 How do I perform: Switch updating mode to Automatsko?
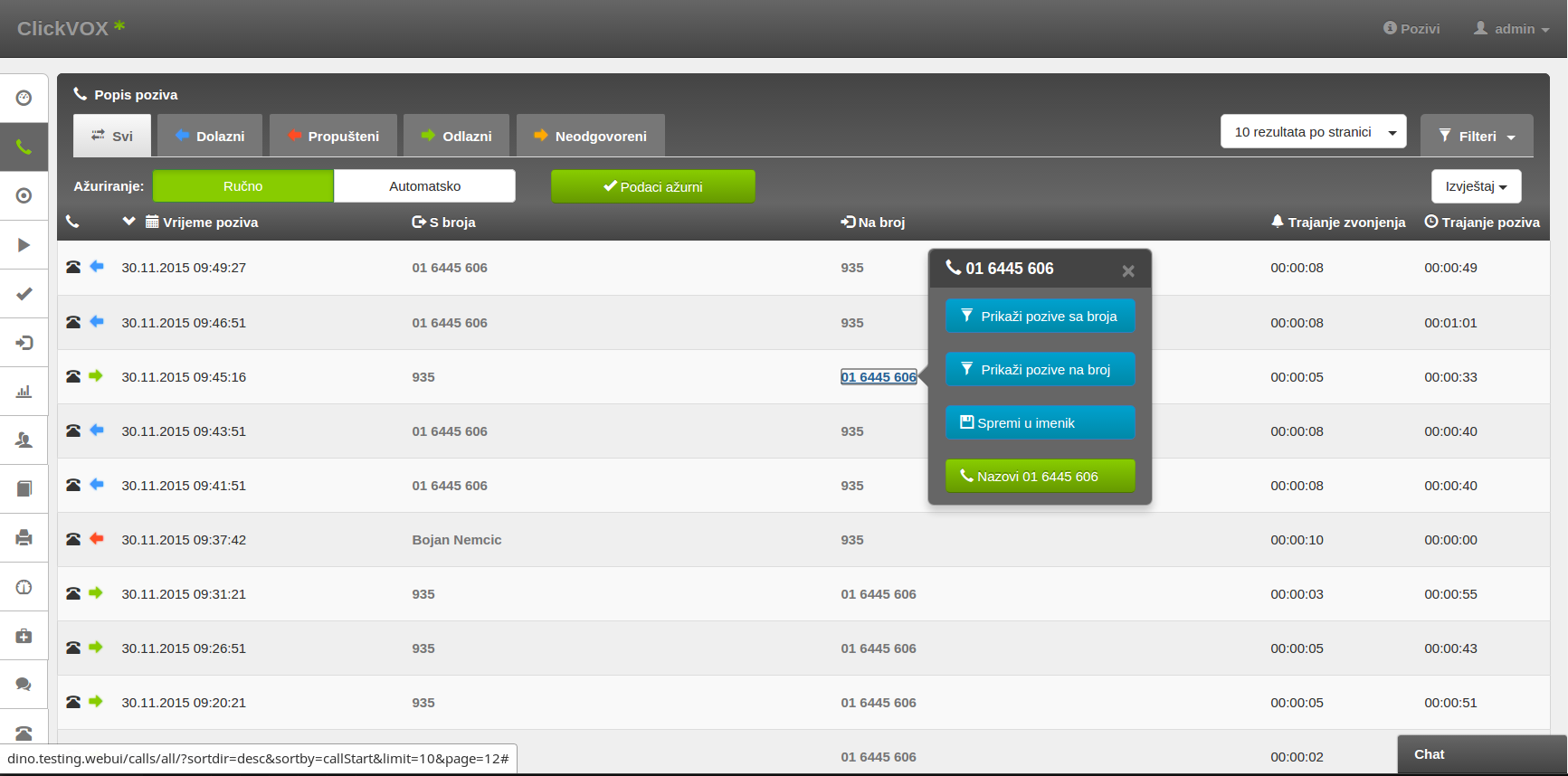point(424,186)
